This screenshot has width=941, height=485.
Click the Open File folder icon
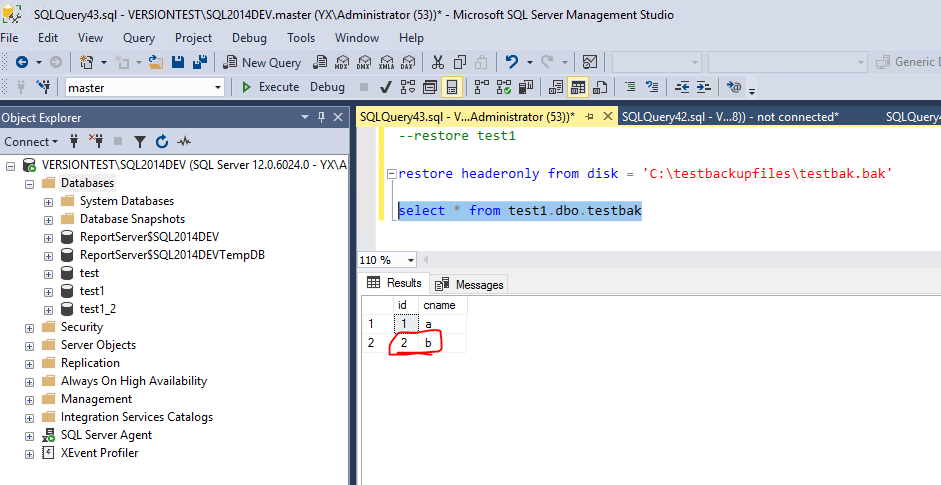(x=156, y=62)
